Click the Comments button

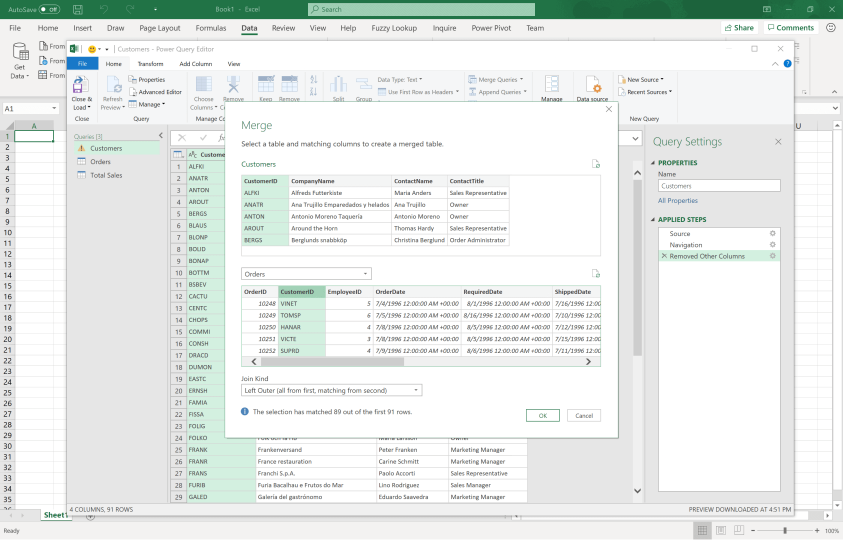(790, 27)
